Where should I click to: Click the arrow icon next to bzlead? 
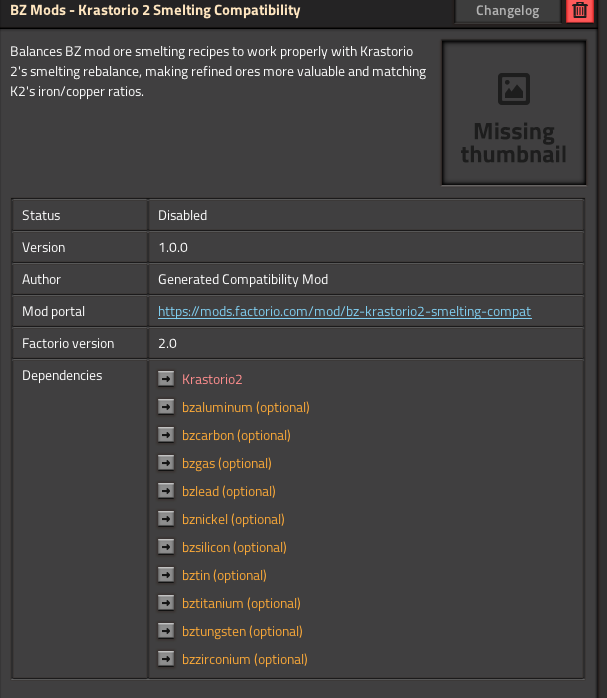click(x=166, y=491)
